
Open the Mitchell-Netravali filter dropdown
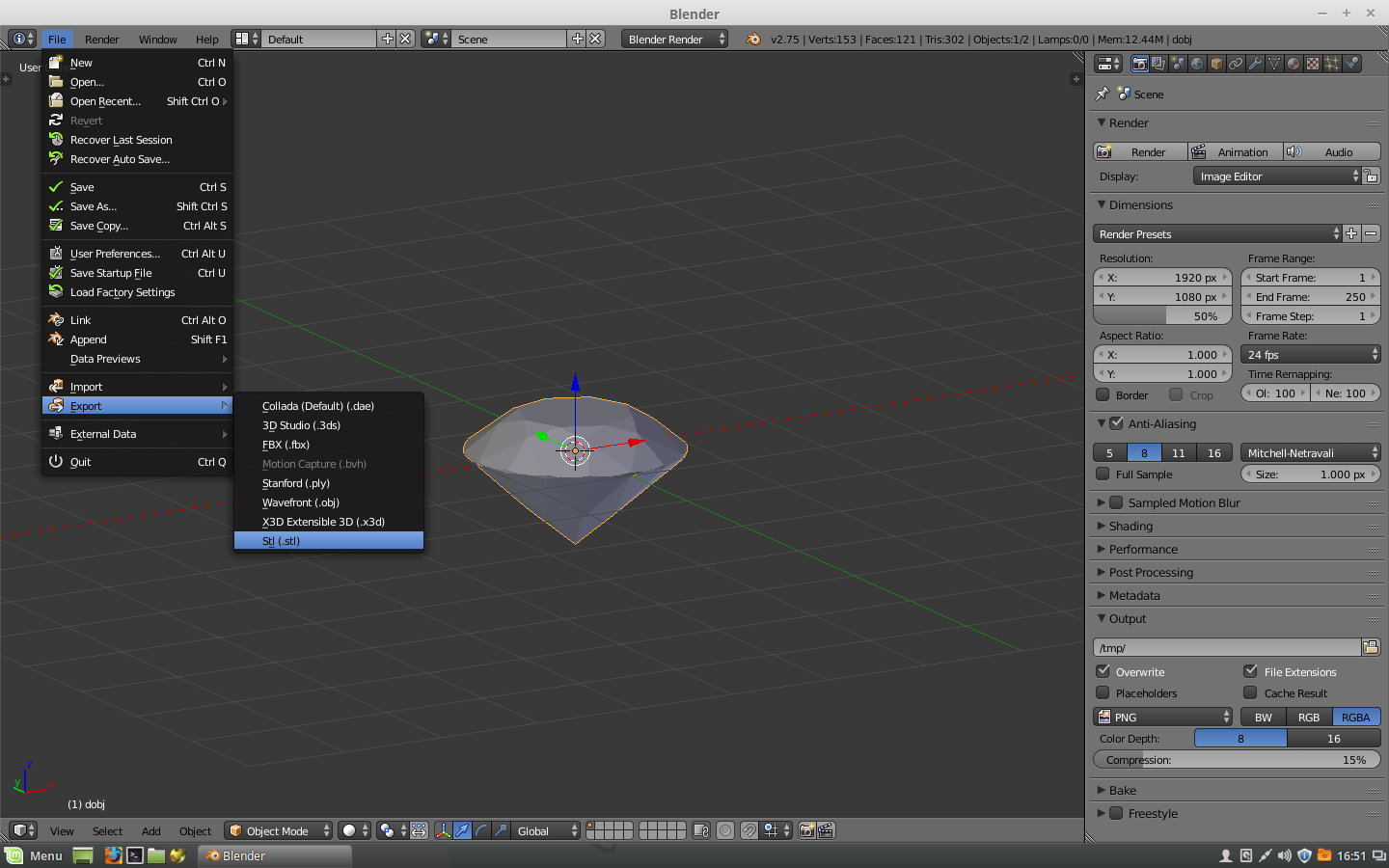click(1311, 452)
